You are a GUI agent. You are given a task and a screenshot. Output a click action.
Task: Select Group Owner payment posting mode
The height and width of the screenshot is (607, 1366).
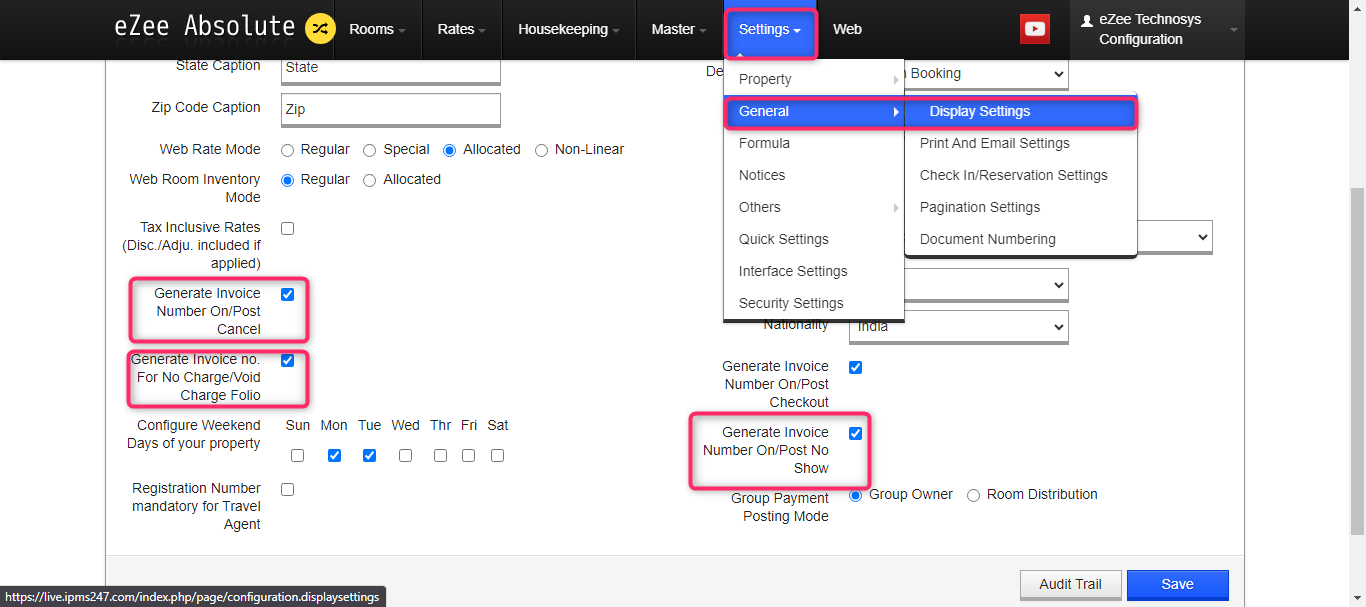pos(856,495)
